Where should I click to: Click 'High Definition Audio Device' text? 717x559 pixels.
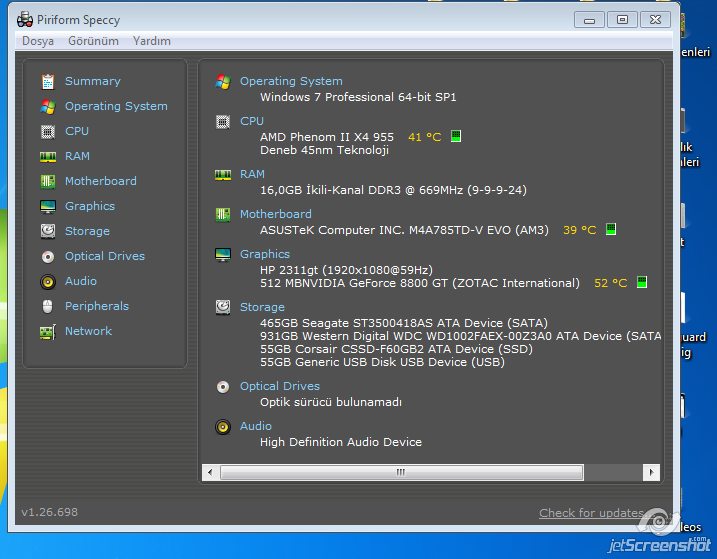pos(341,442)
